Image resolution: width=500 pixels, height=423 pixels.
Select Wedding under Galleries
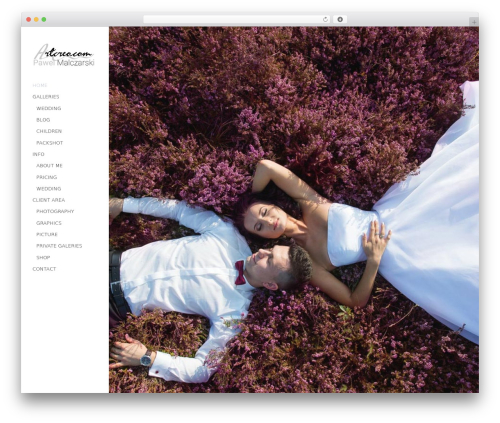pyautogui.click(x=49, y=108)
